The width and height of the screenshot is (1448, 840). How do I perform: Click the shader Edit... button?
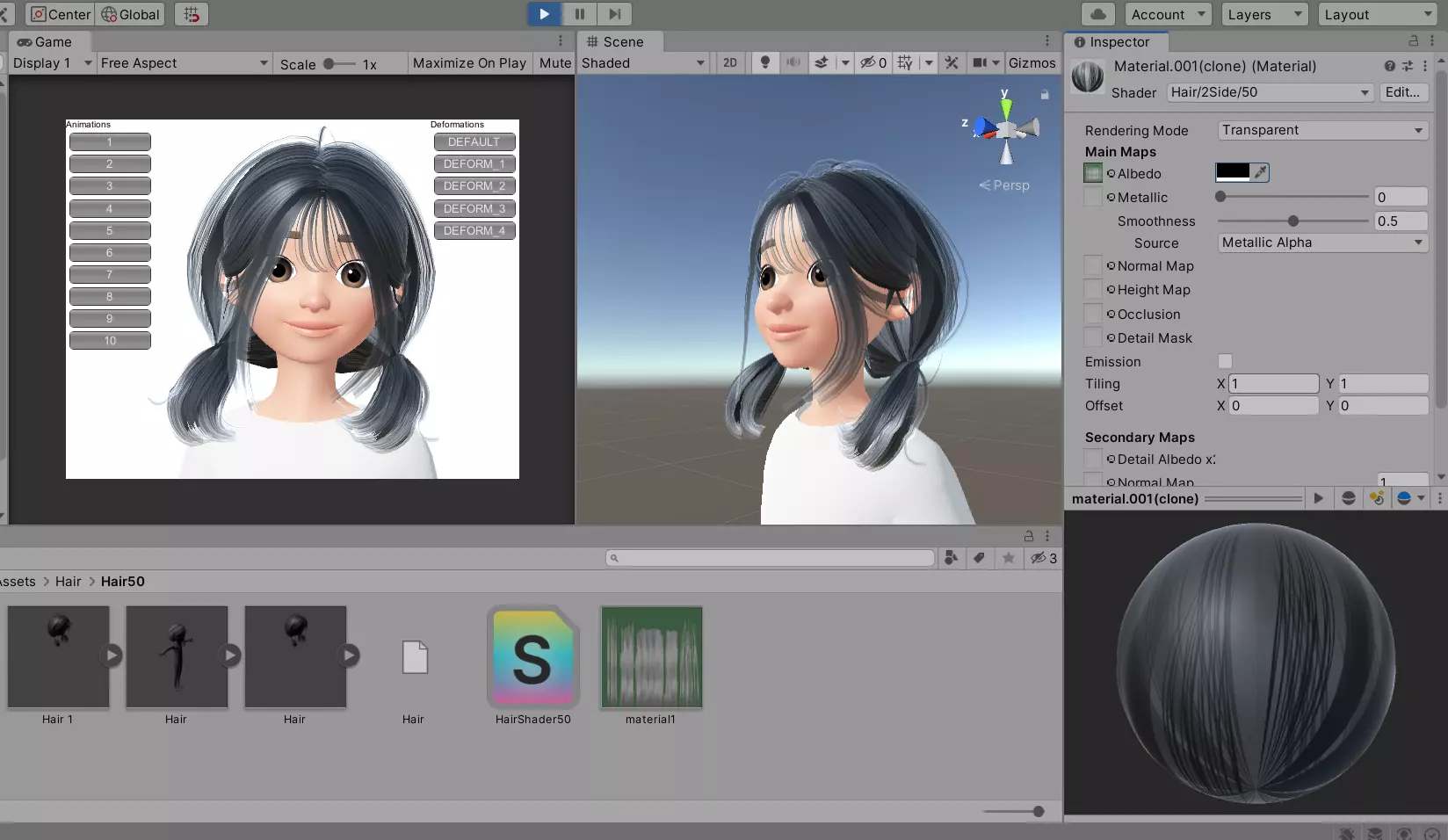pyautogui.click(x=1402, y=92)
